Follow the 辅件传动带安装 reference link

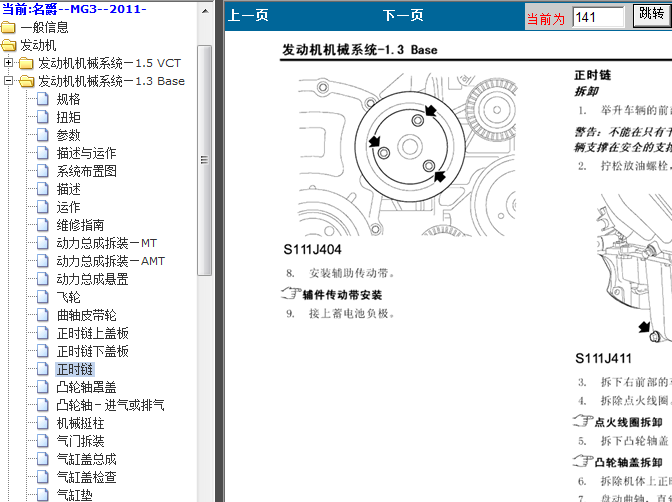coord(342,295)
